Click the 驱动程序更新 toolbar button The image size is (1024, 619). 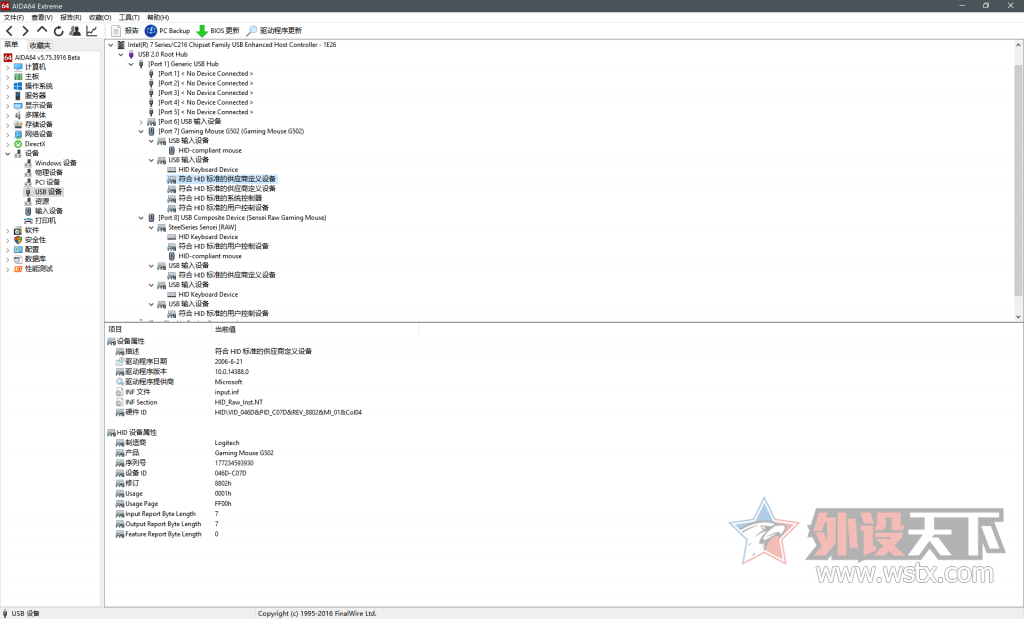pos(274,31)
